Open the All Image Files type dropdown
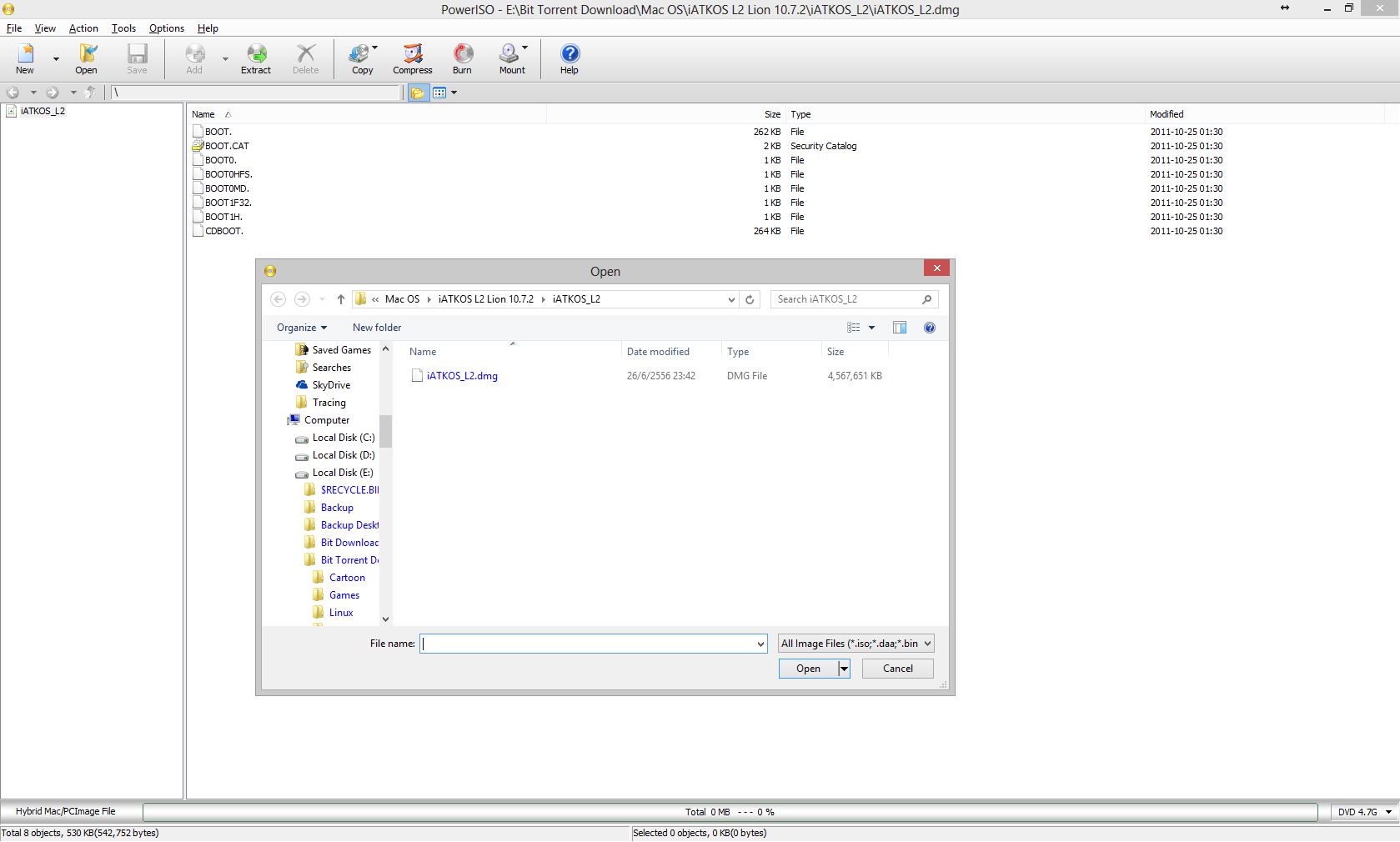This screenshot has height=842, width=1400. [x=856, y=644]
